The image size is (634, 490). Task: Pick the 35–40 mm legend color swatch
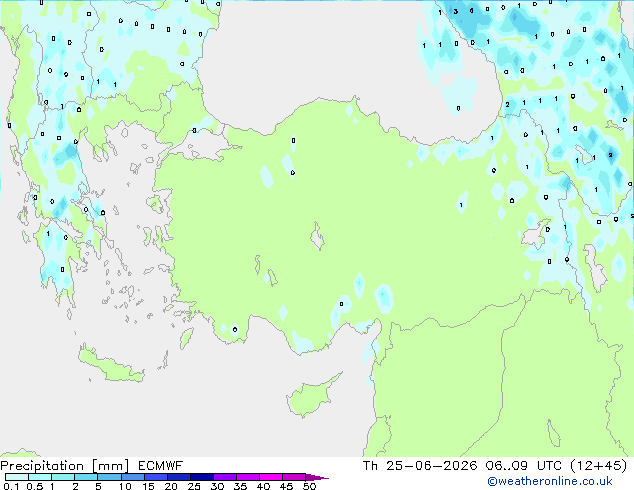(247, 477)
